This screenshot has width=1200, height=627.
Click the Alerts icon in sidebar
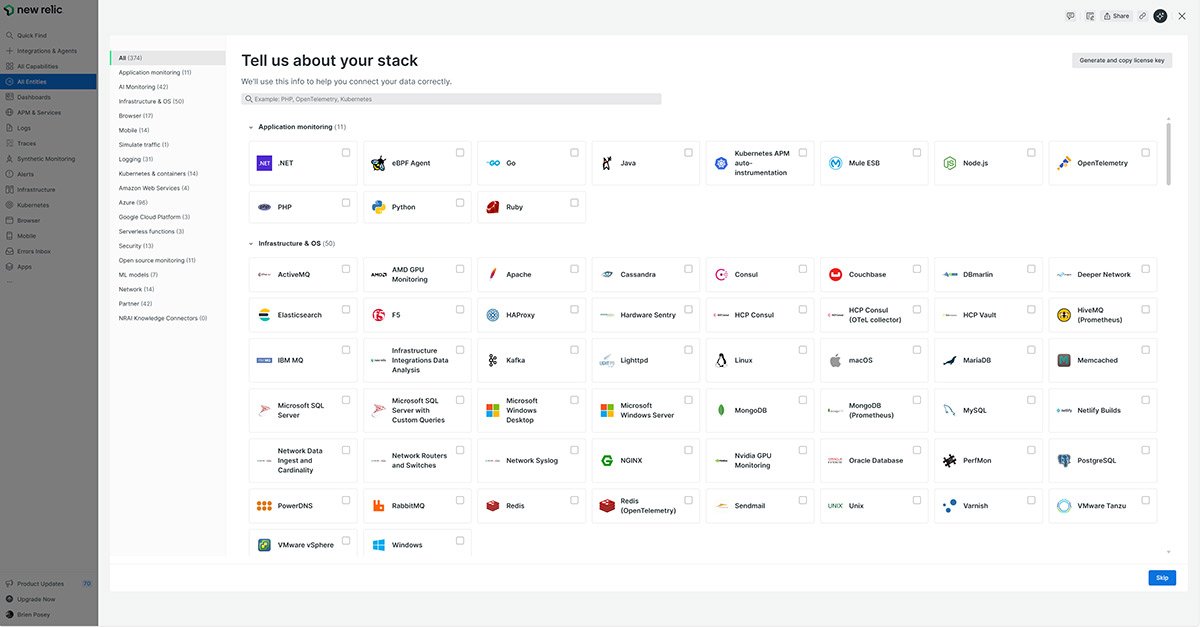coord(10,174)
